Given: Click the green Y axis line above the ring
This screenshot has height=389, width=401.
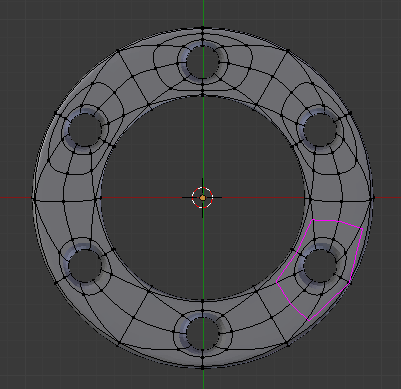Looking at the screenshot, I should [x=203, y=13].
